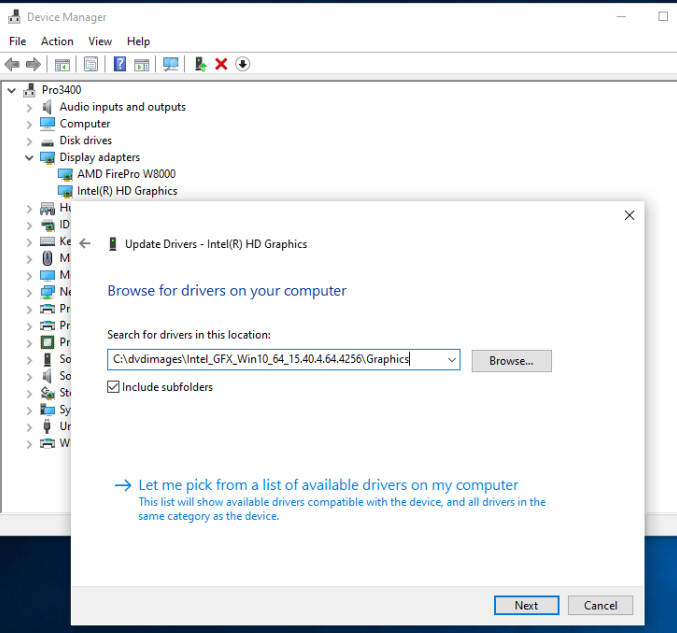This screenshot has width=677, height=633.
Task: Open the Action menu
Action: pyautogui.click(x=57, y=41)
